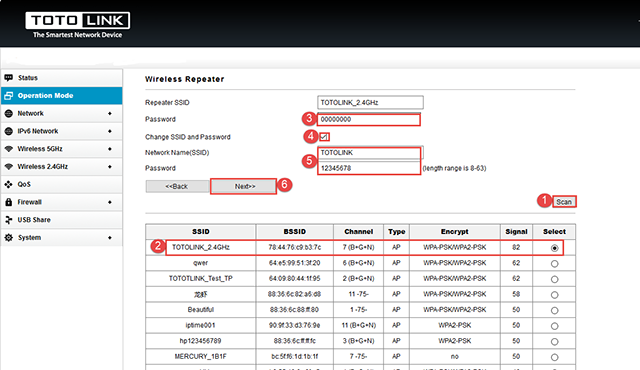Viewport: 640px width, 370px height.
Task: Click the TOTOLINK logo in header
Action: pos(78,25)
